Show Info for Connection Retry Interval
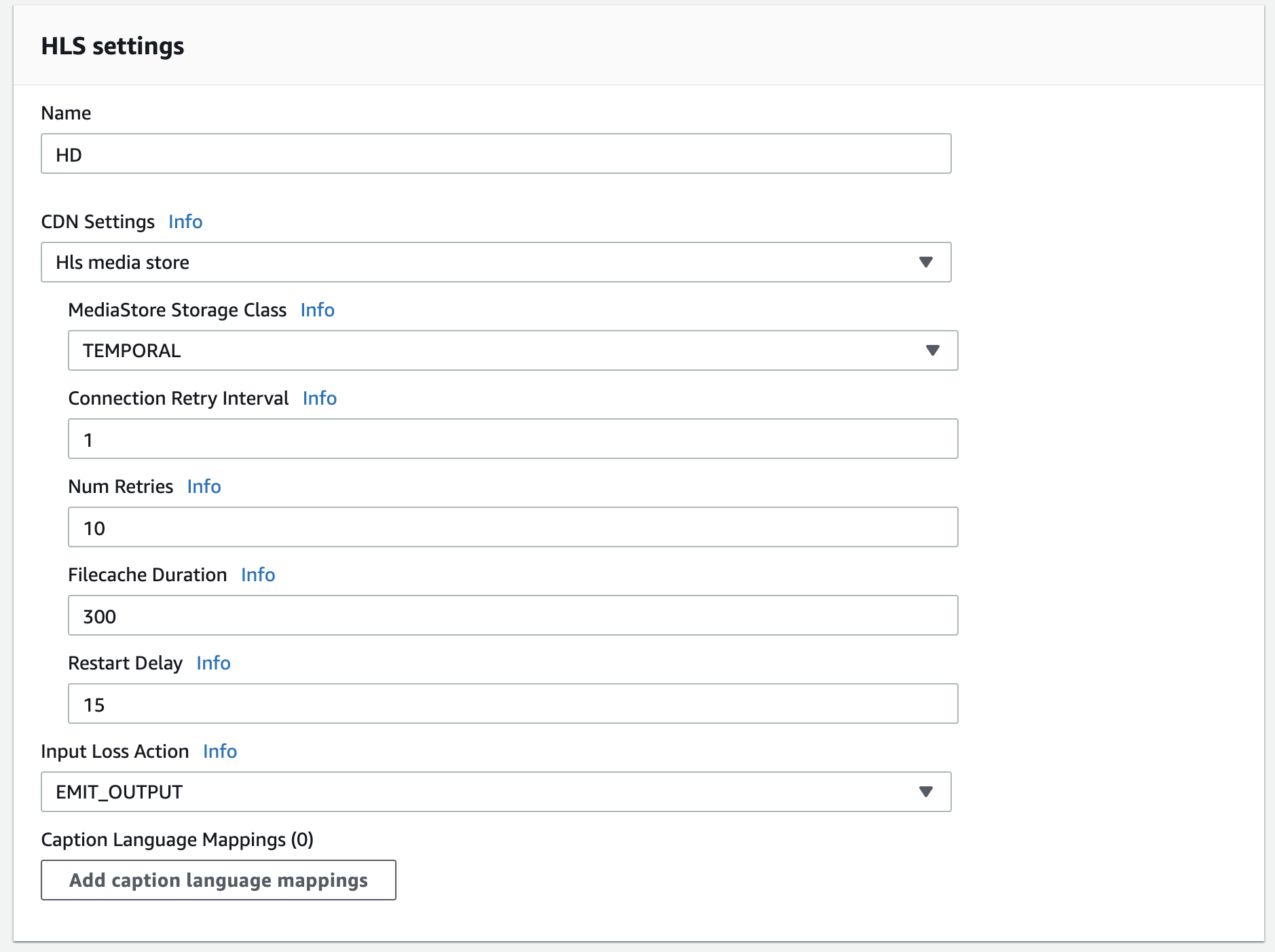 click(x=319, y=399)
